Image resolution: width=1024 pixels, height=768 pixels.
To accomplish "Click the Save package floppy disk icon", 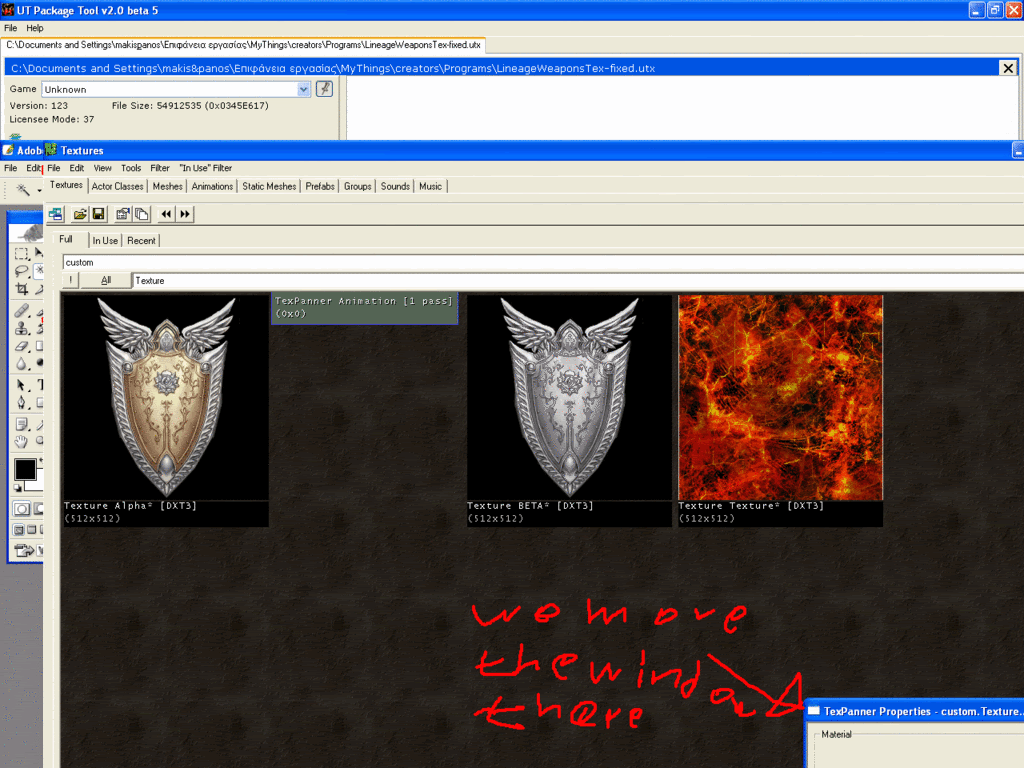I will (98, 214).
